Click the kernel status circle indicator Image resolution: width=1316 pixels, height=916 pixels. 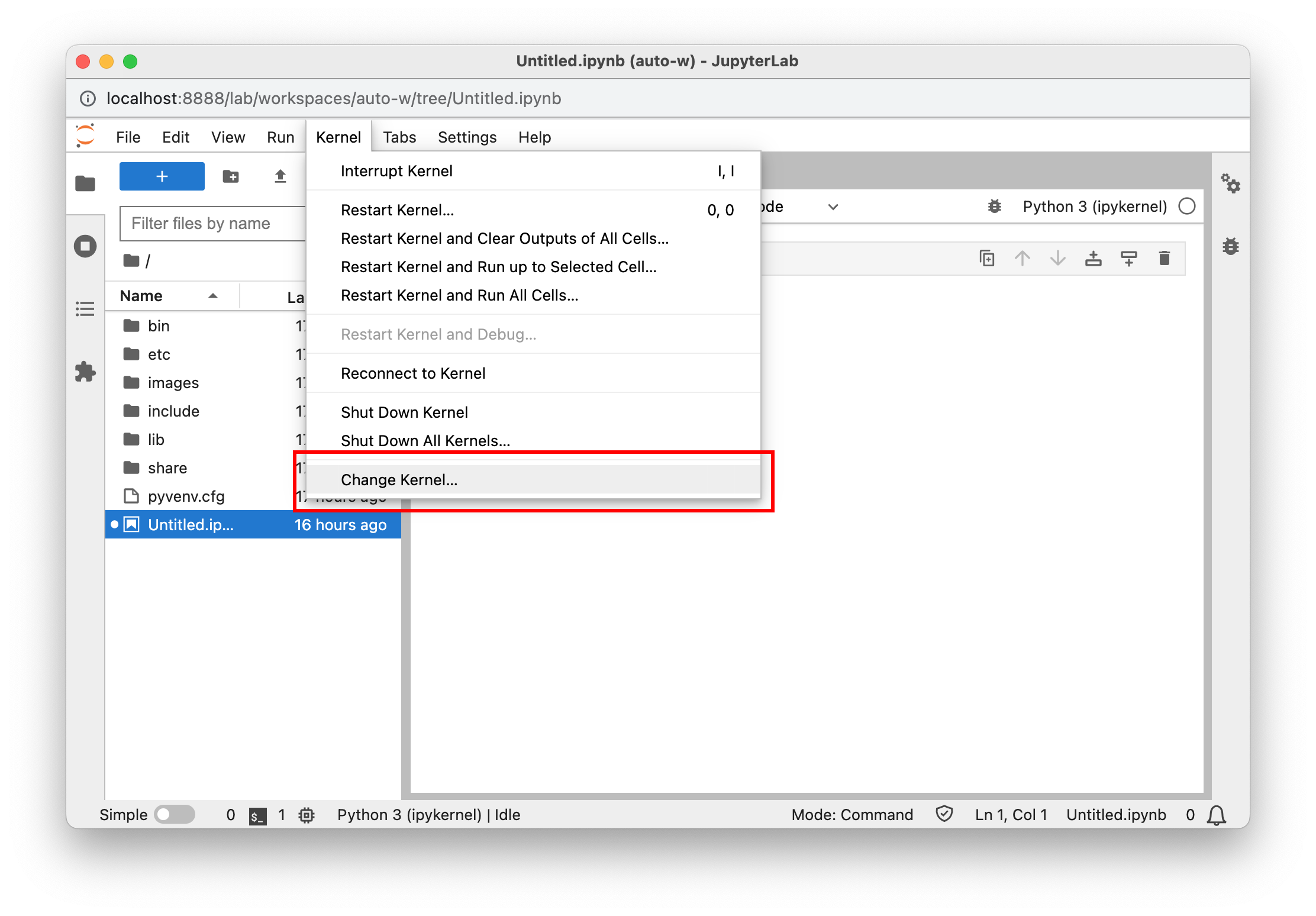click(x=1187, y=207)
